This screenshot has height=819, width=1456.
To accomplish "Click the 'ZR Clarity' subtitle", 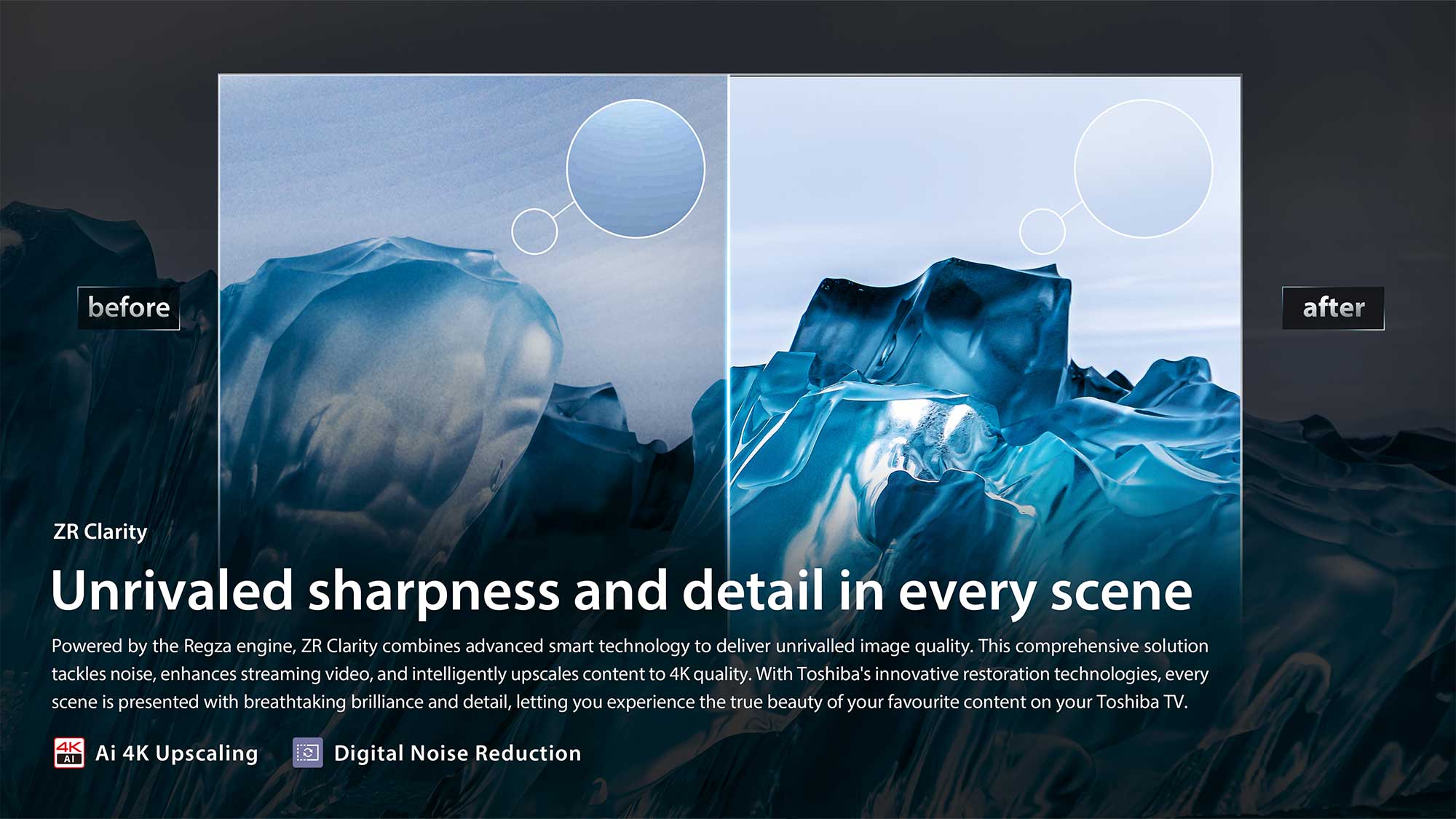I will 100,531.
